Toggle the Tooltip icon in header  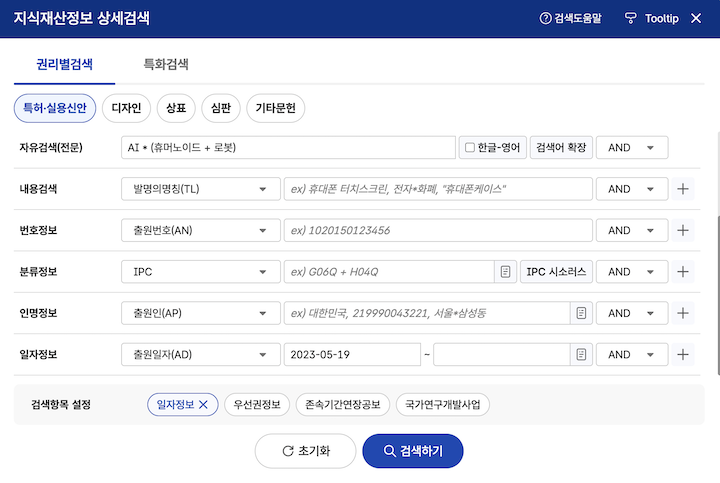tap(630, 18)
